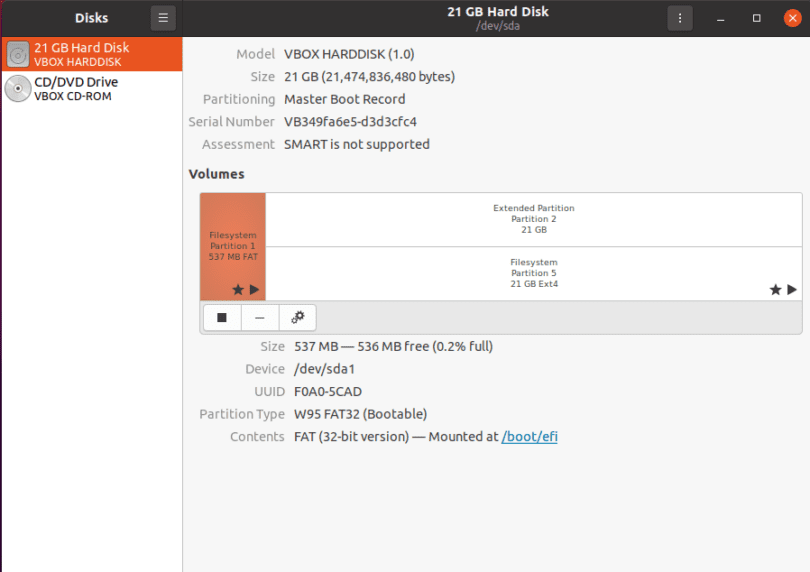Viewport: 810px width, 572px height.
Task: Click the CD/DVD disc icon in sidebar
Action: click(18, 88)
